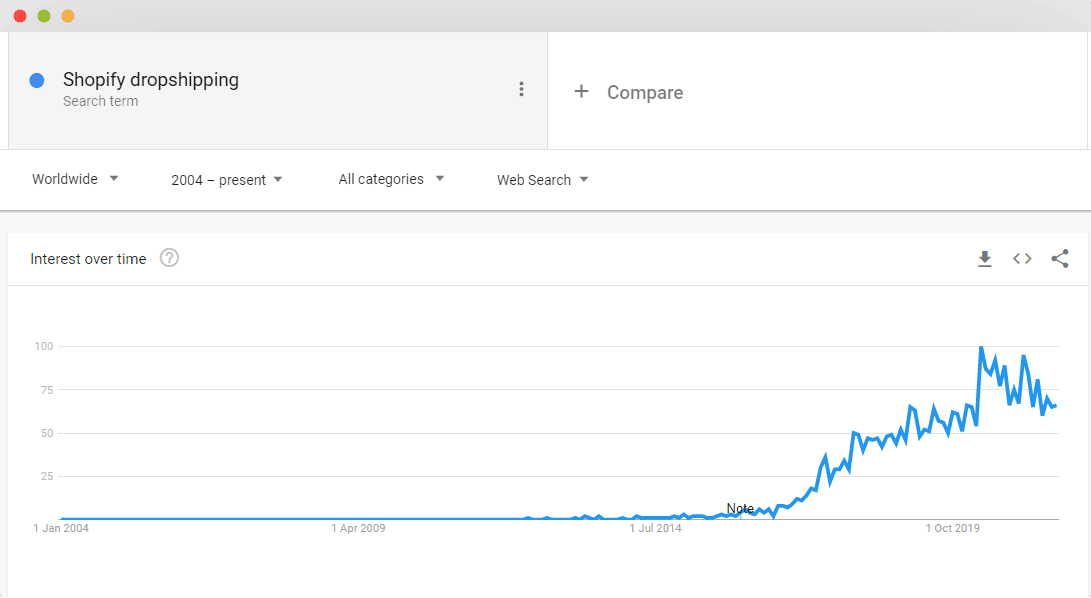This screenshot has height=598, width=1091.
Task: Click the Interest over time heading
Action: [88, 259]
